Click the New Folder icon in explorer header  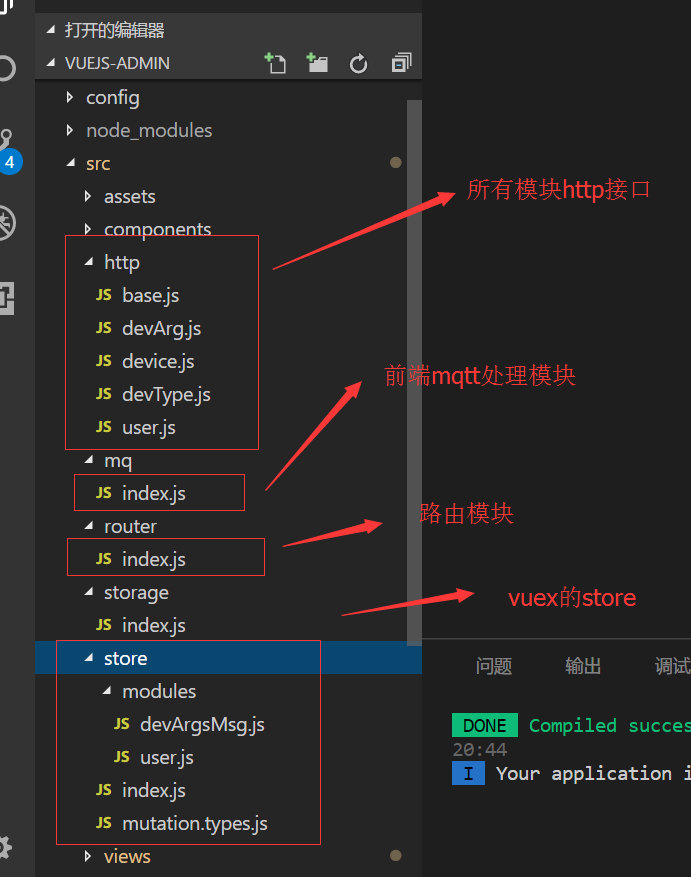318,64
